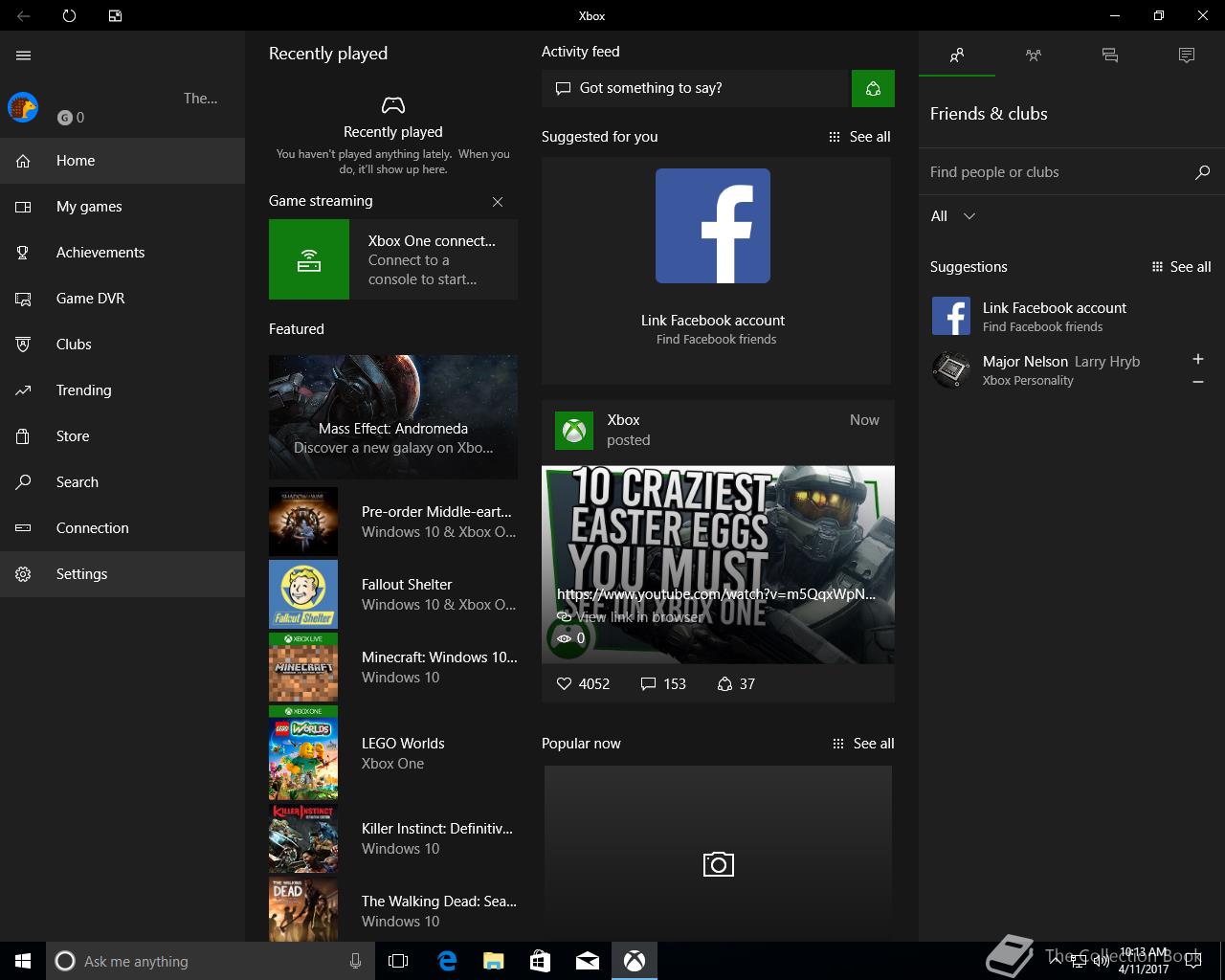
Task: Open the hamburger navigation menu
Action: pyautogui.click(x=24, y=56)
